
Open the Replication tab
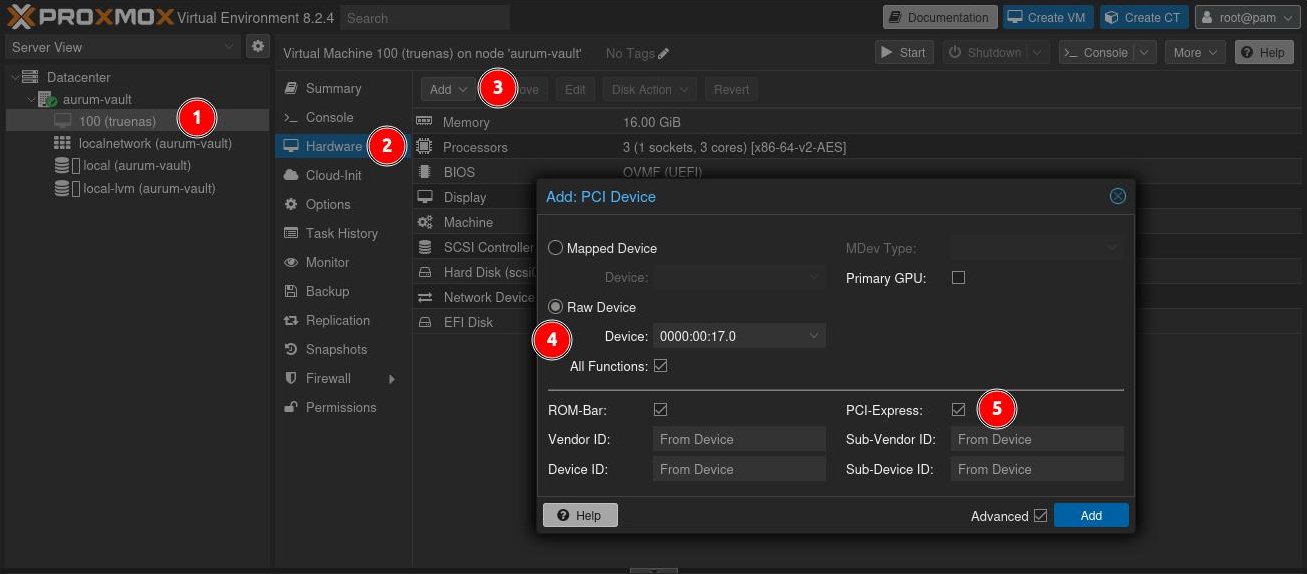342,320
